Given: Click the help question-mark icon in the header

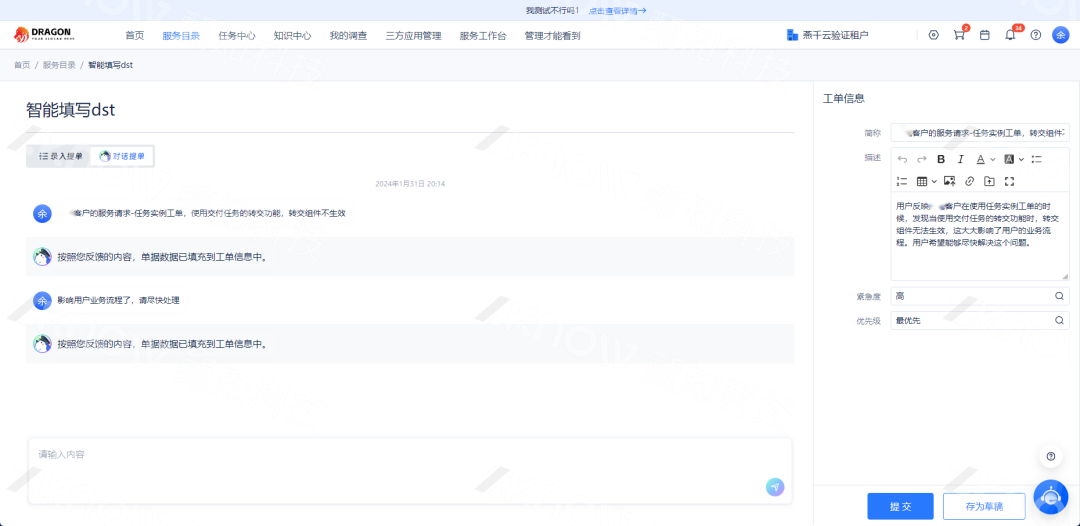Looking at the screenshot, I should click(x=1036, y=35).
